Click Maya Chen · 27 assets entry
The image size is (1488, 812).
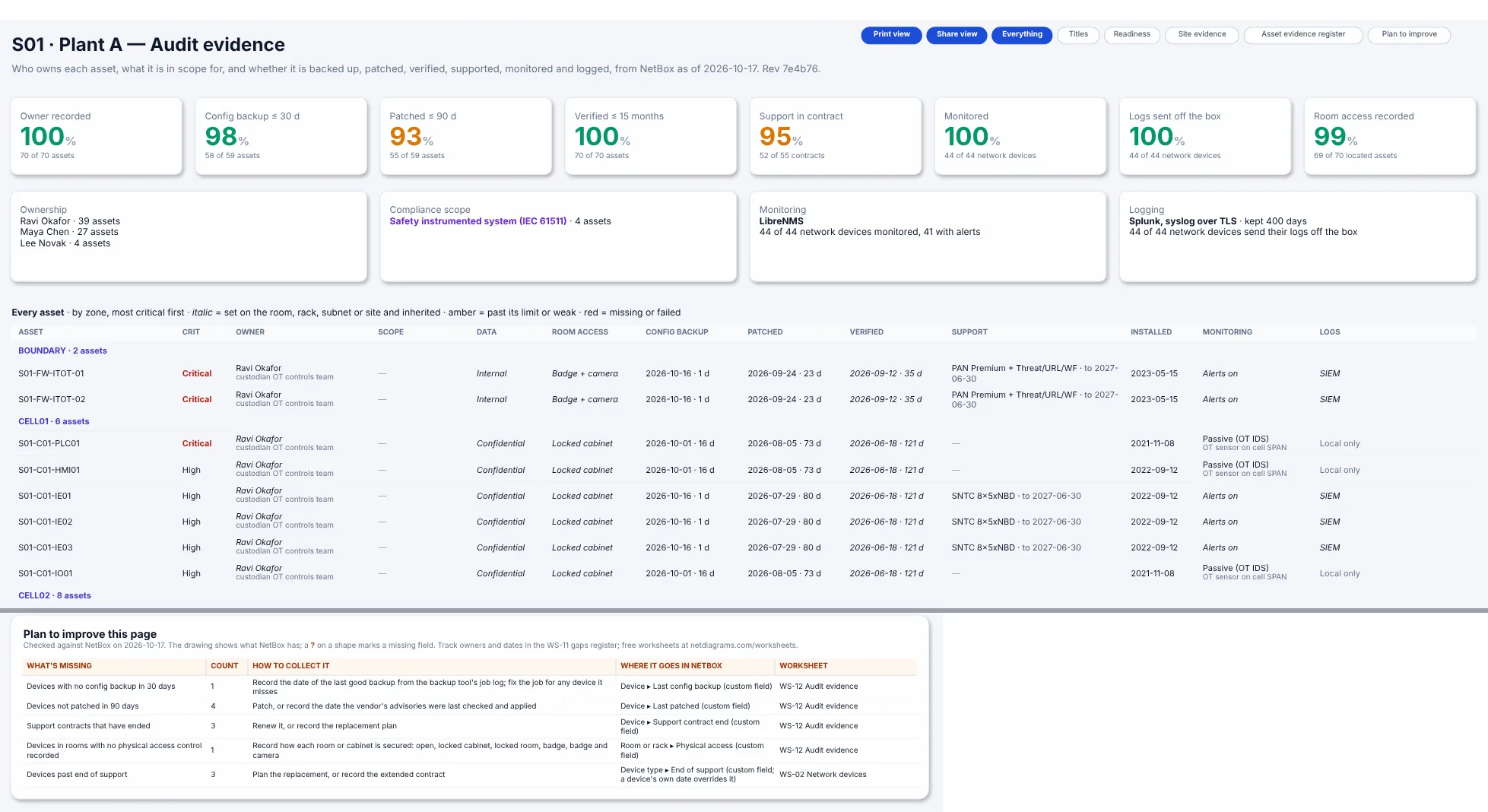(69, 233)
